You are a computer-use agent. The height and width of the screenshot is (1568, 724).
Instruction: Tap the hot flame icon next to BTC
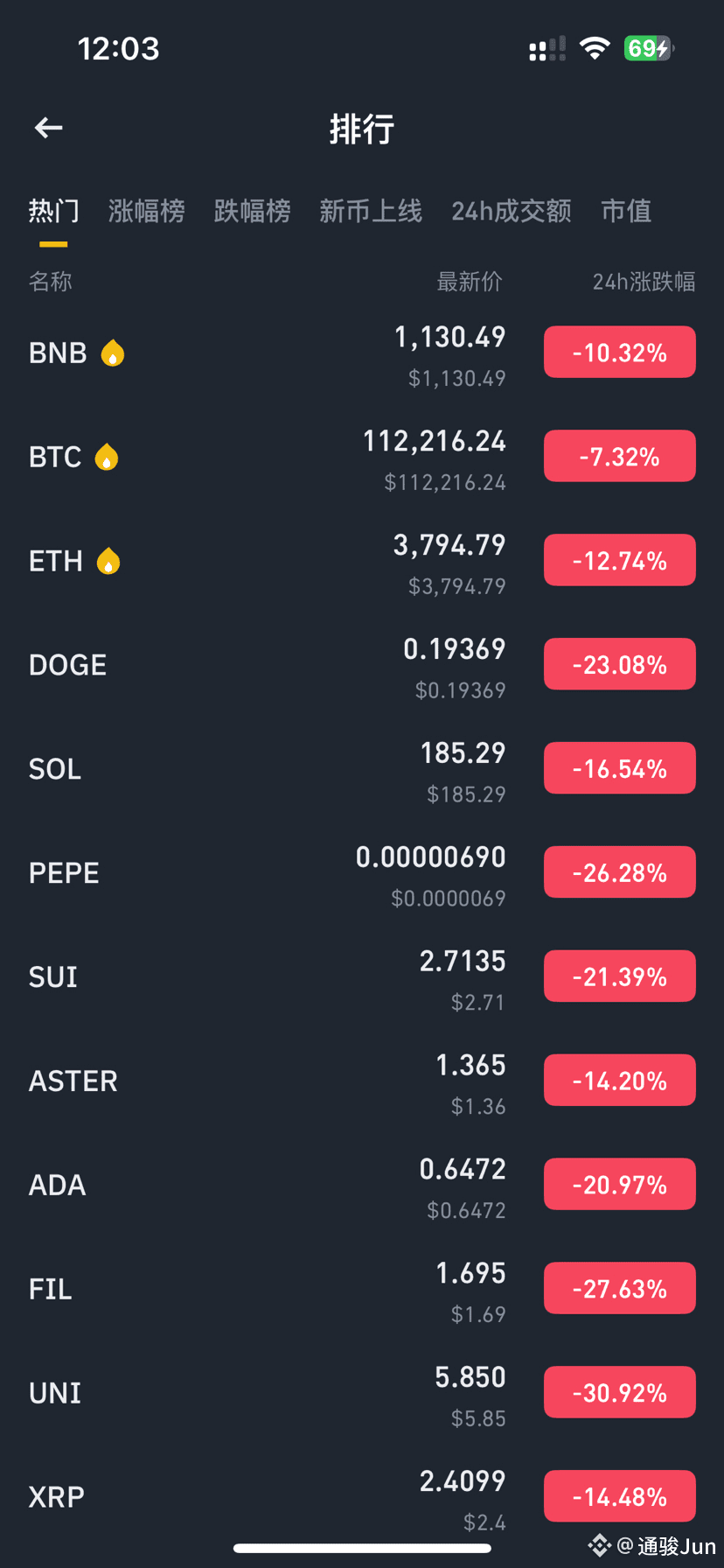pyautogui.click(x=107, y=458)
